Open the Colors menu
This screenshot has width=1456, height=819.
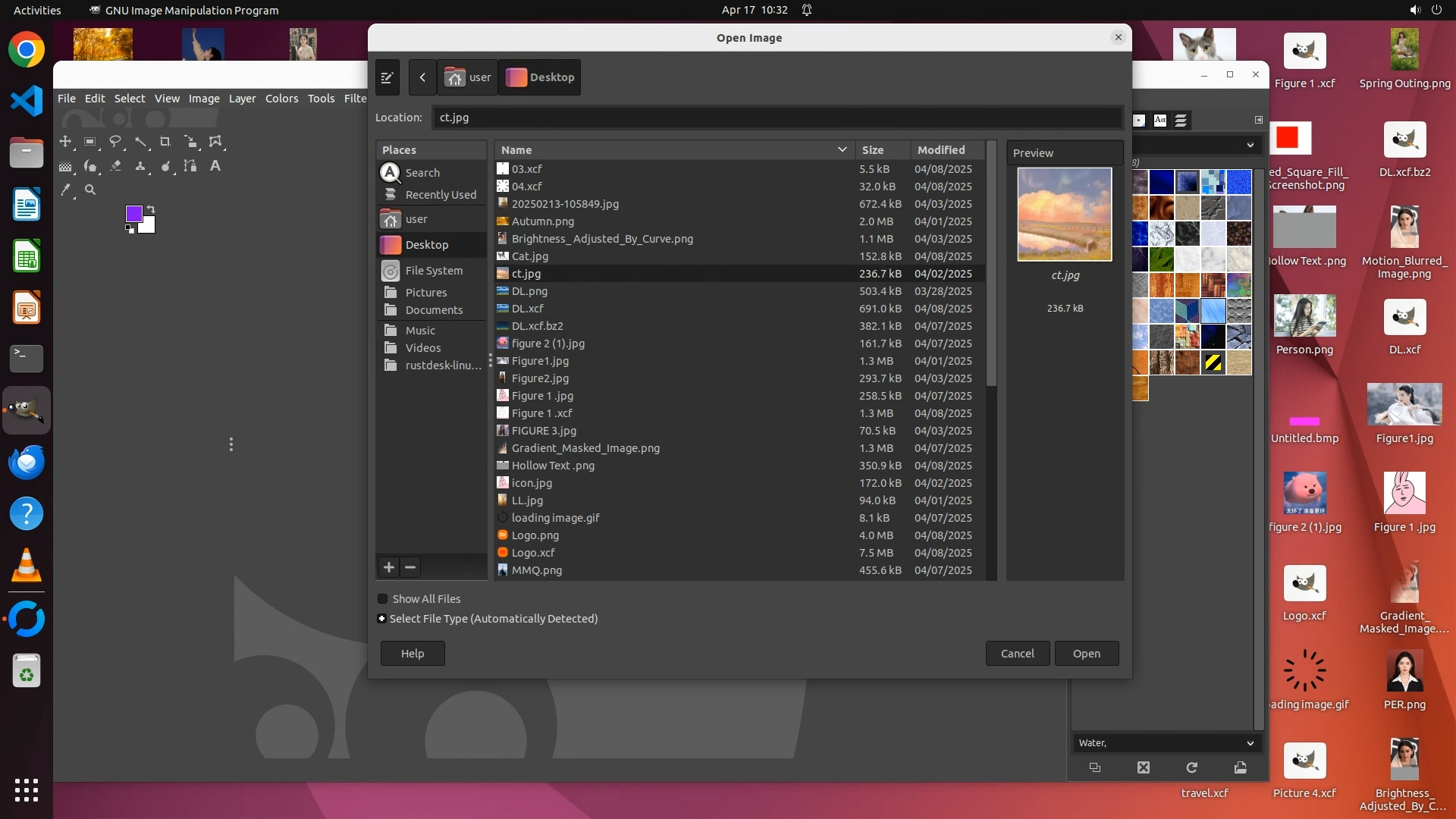281,99
